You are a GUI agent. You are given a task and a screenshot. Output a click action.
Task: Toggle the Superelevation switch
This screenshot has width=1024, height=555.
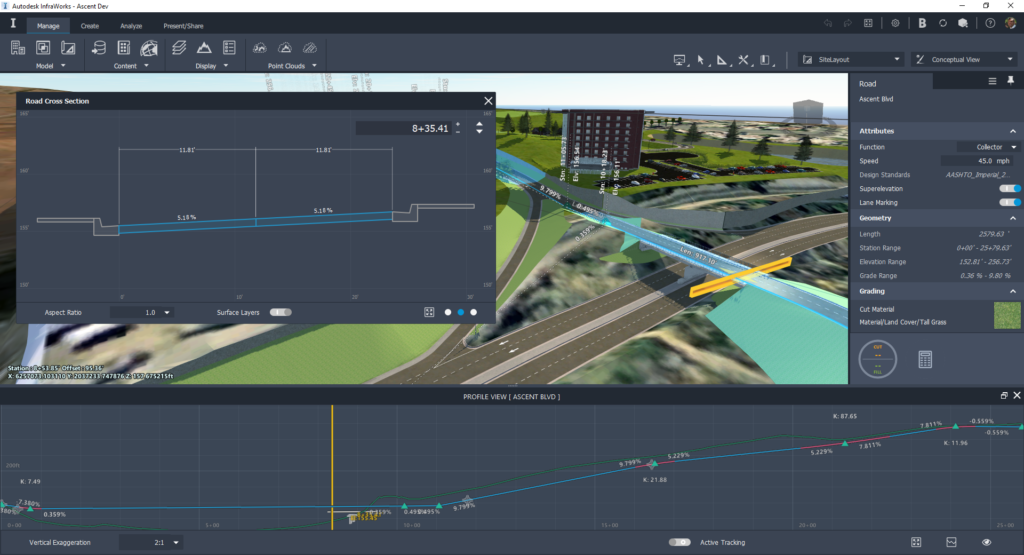[1010, 188]
